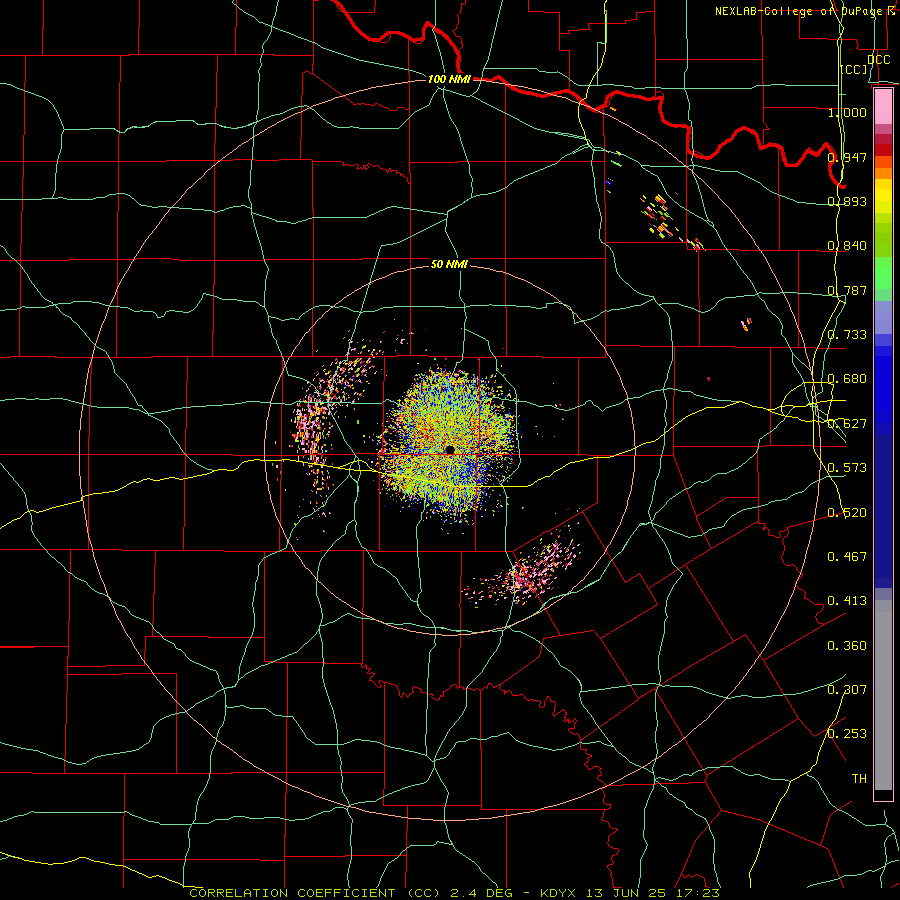Click the 0.520 scale value
Viewport: 900px width, 900px height.
tap(847, 513)
